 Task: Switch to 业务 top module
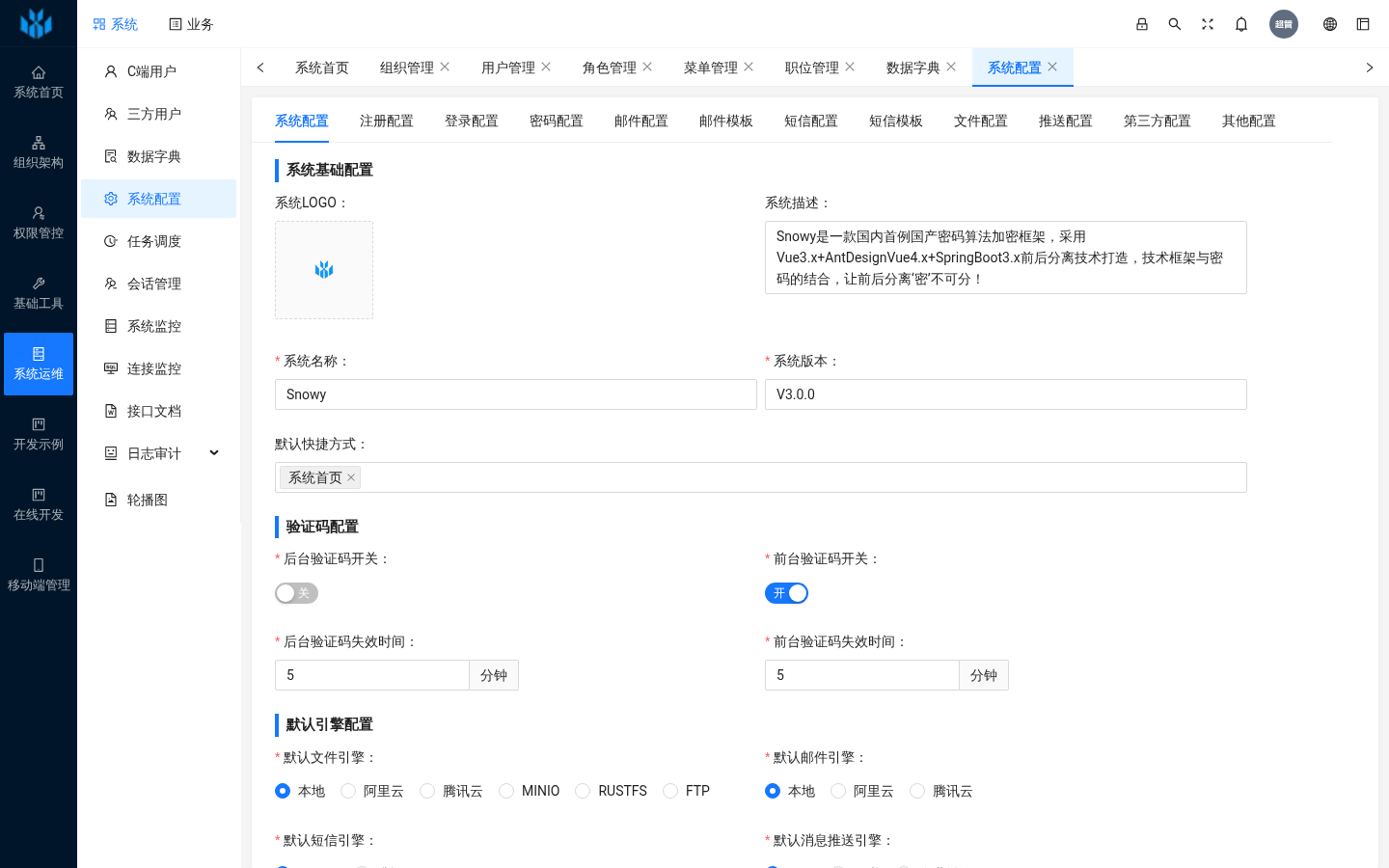tap(191, 24)
